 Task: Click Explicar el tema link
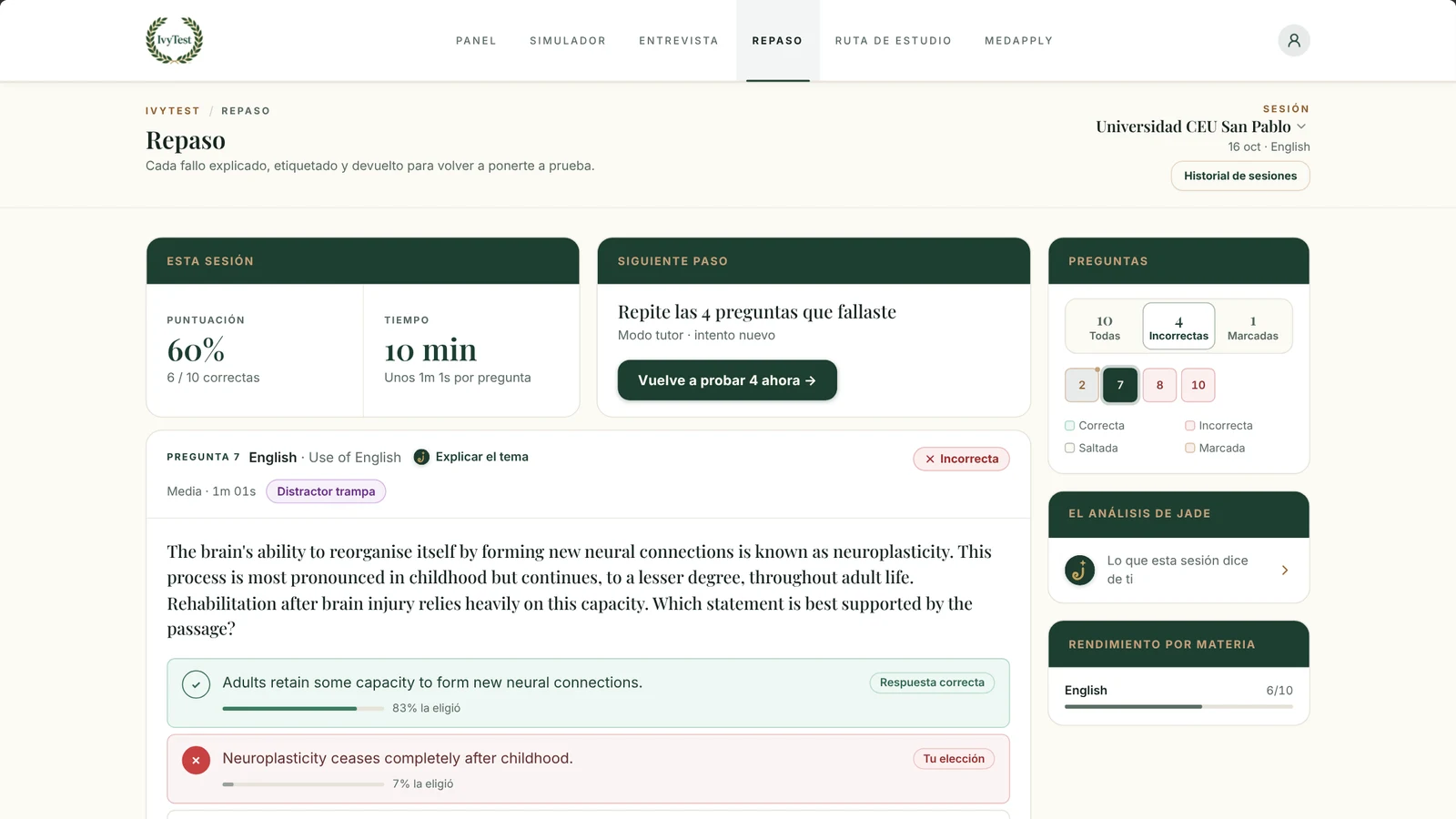coord(481,457)
